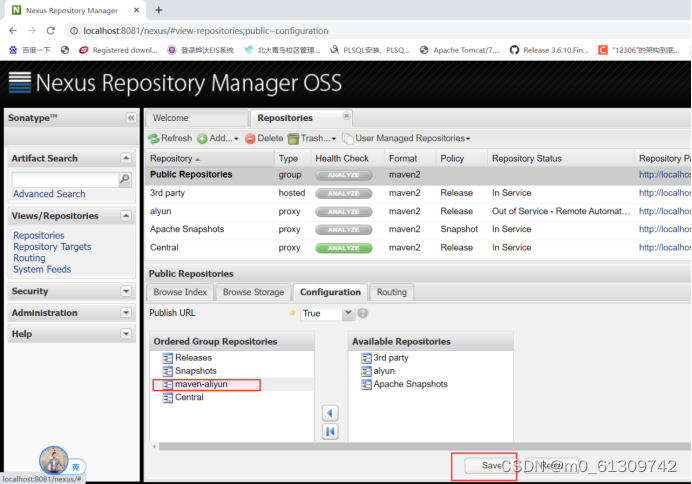The height and width of the screenshot is (484, 692).
Task: Click the Save button
Action: pyautogui.click(x=490, y=465)
